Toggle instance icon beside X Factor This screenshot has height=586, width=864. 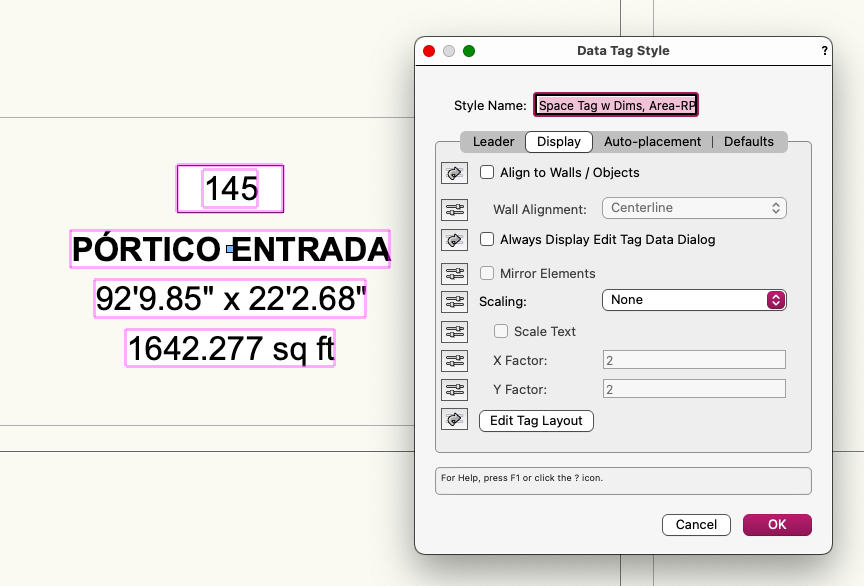coord(455,361)
